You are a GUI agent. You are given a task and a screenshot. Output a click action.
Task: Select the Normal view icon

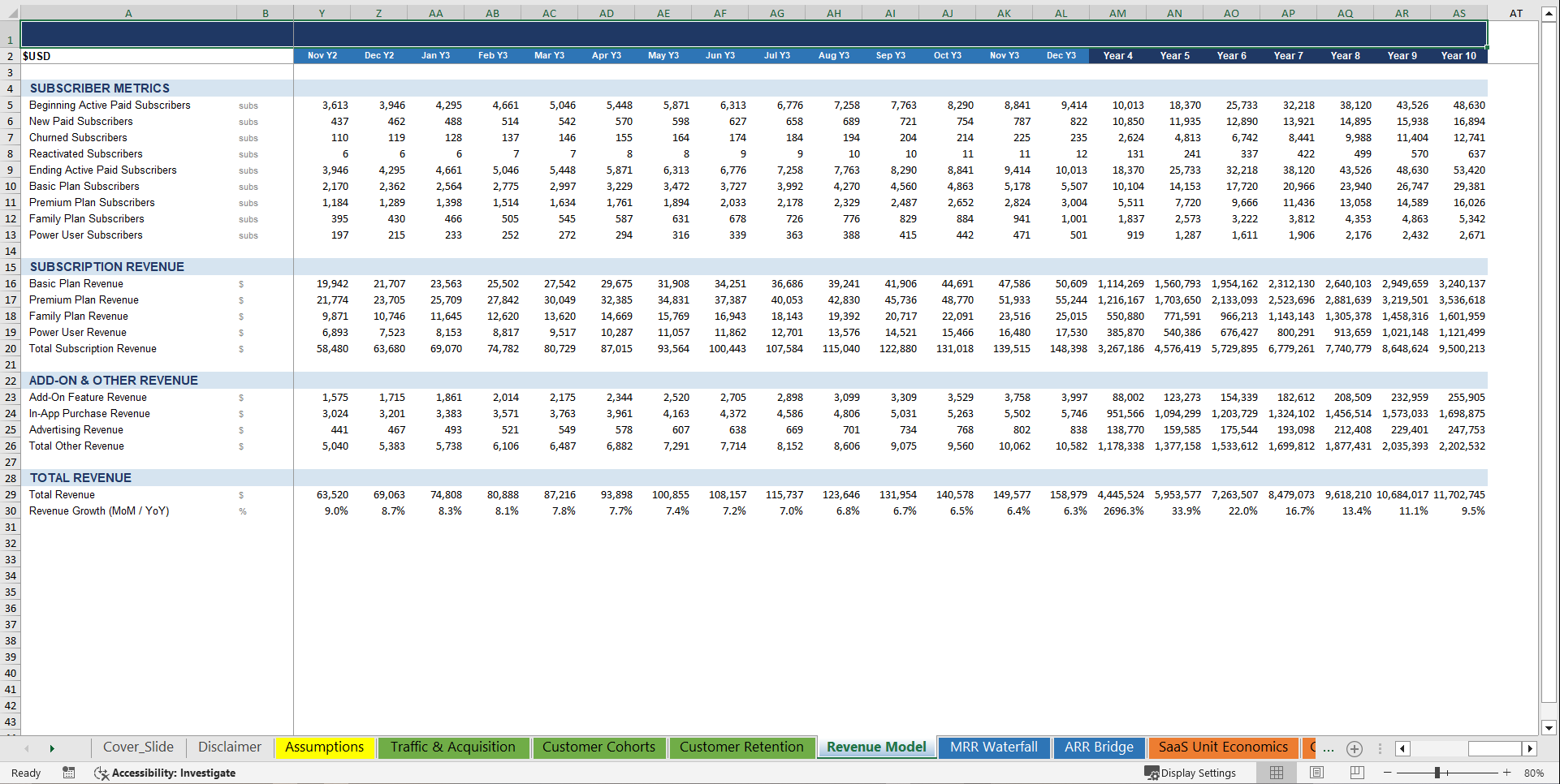1277,773
